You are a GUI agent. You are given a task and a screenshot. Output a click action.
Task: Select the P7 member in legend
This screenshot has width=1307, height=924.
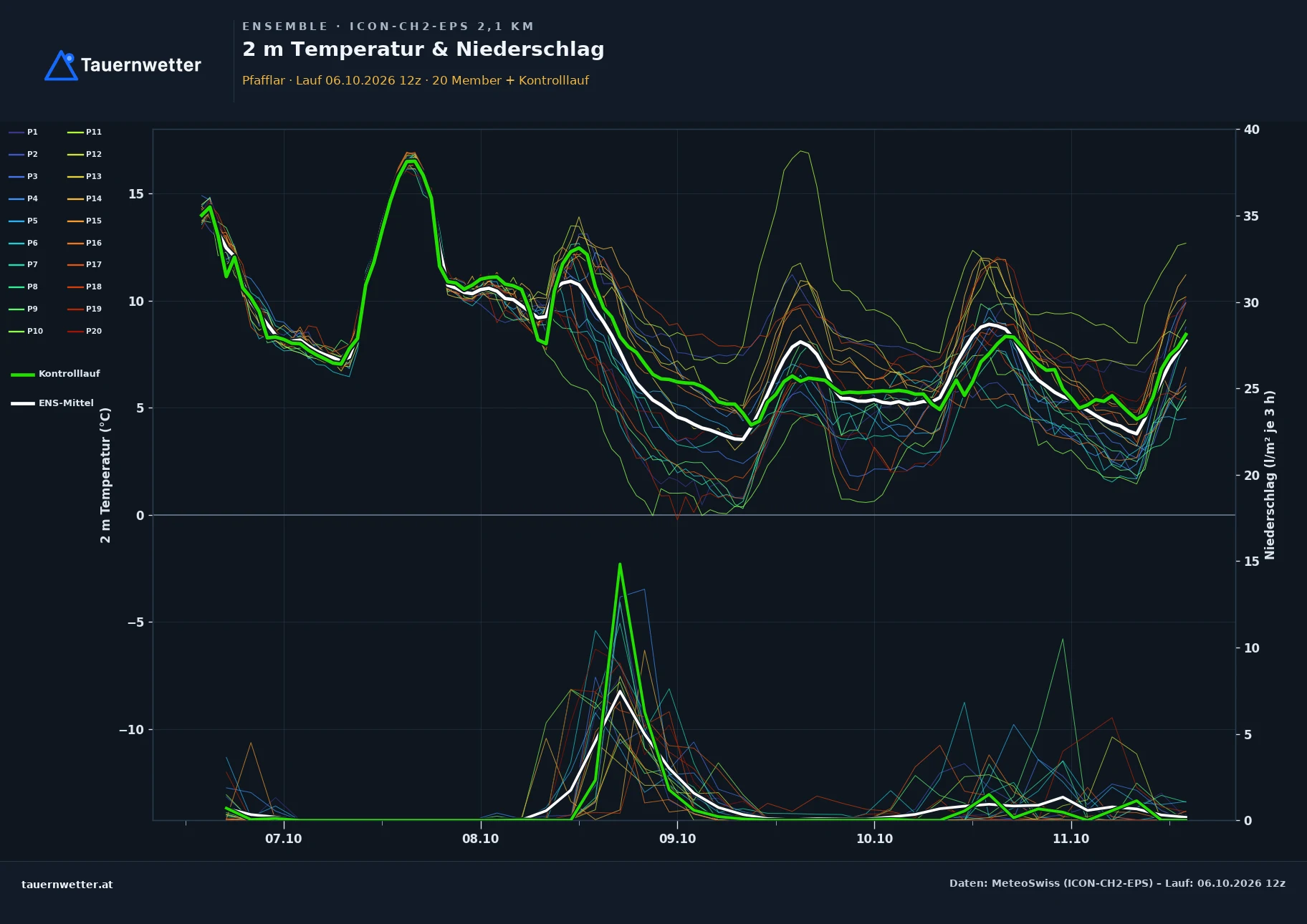(24, 264)
